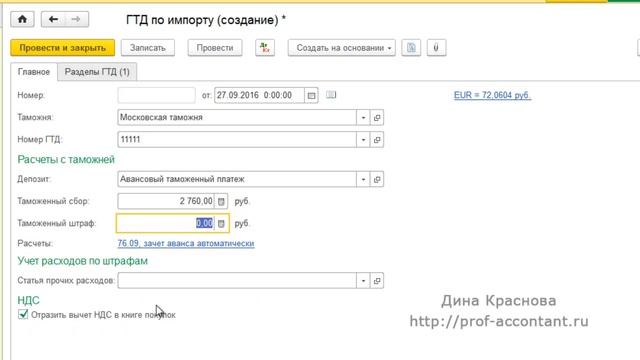Expand the Номер ГТД dropdown list
This screenshot has height=360, width=640.
363,140
